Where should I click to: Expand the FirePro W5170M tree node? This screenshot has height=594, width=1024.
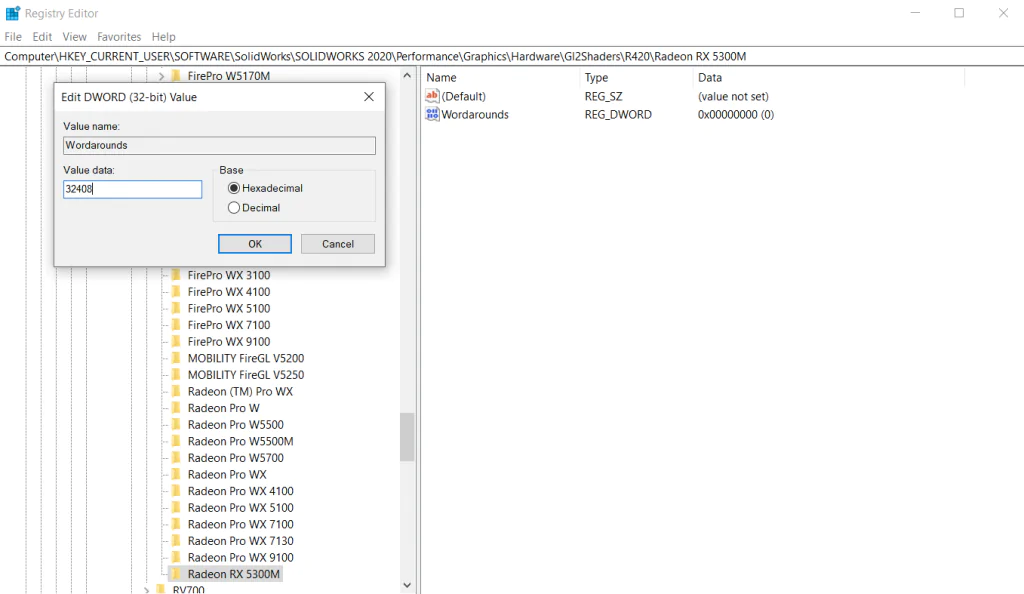[x=161, y=76]
